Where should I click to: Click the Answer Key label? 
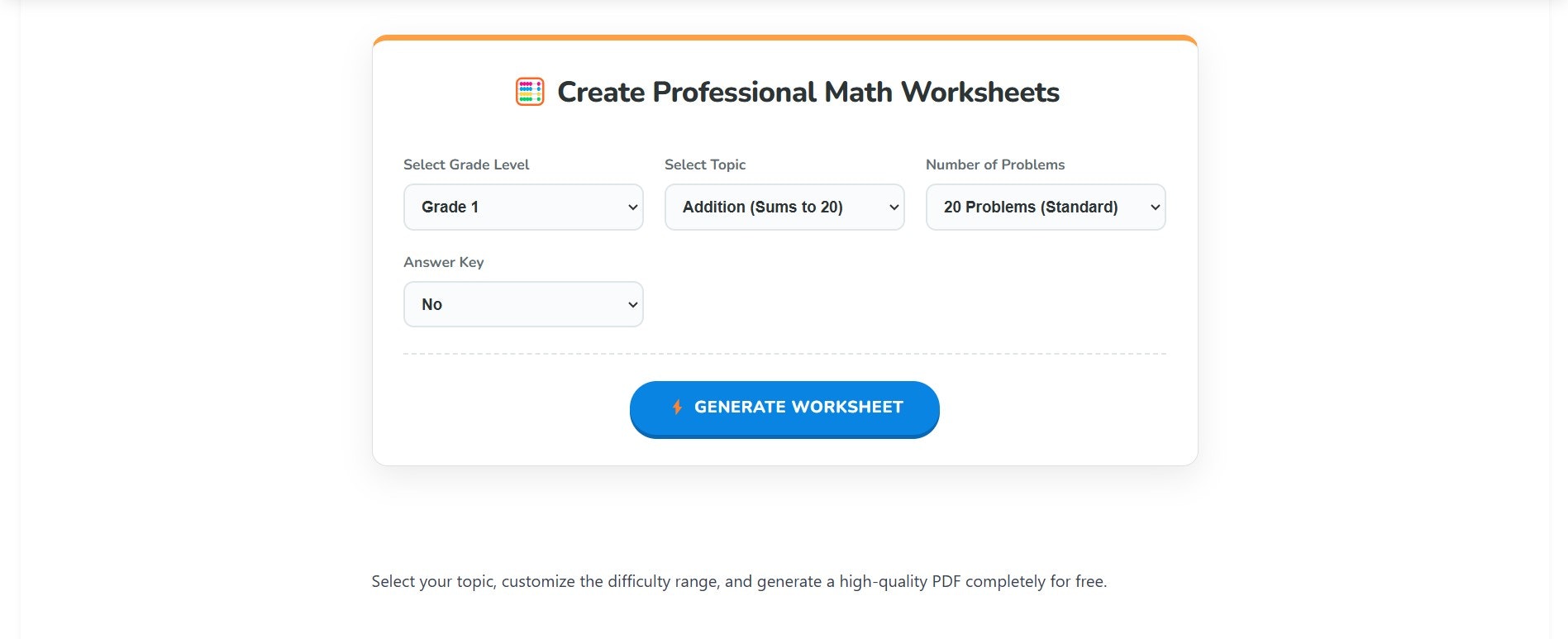click(x=443, y=262)
